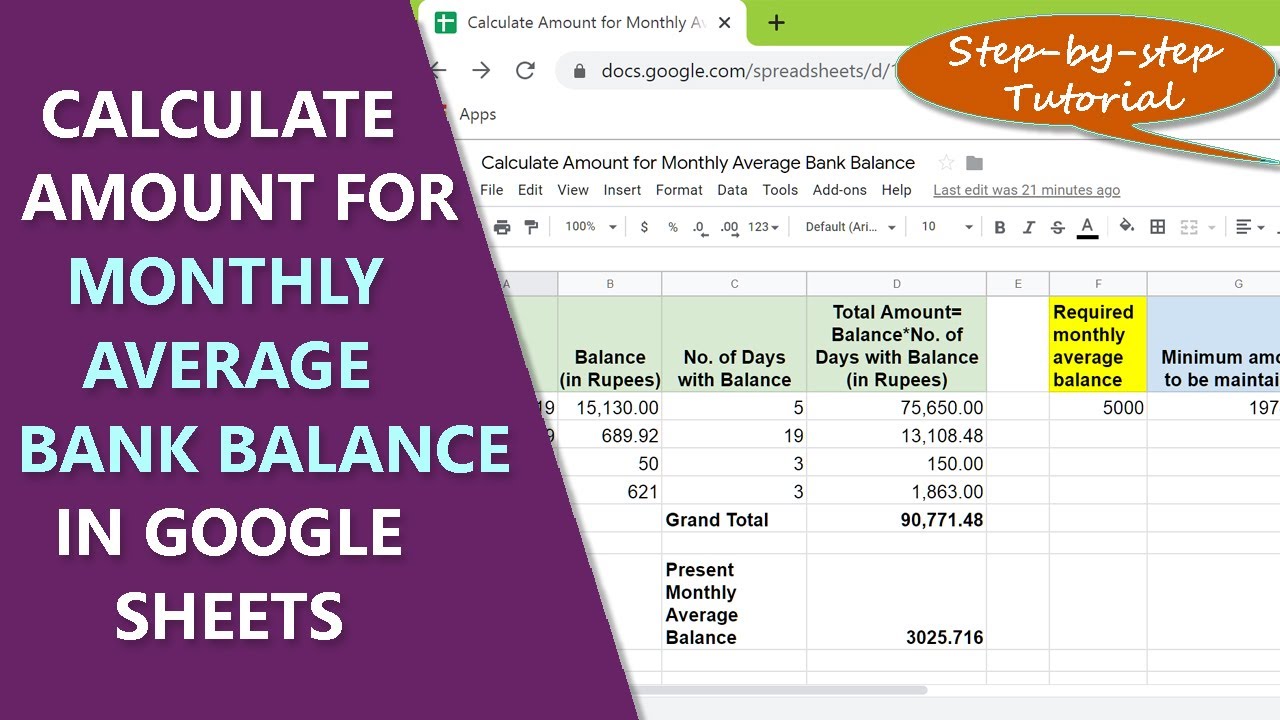Viewport: 1280px width, 720px height.
Task: Toggle italic formatting
Action: [x=1028, y=227]
